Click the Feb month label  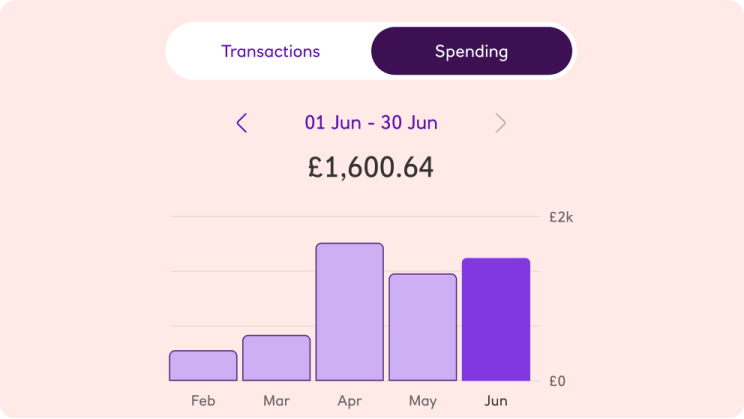203,401
